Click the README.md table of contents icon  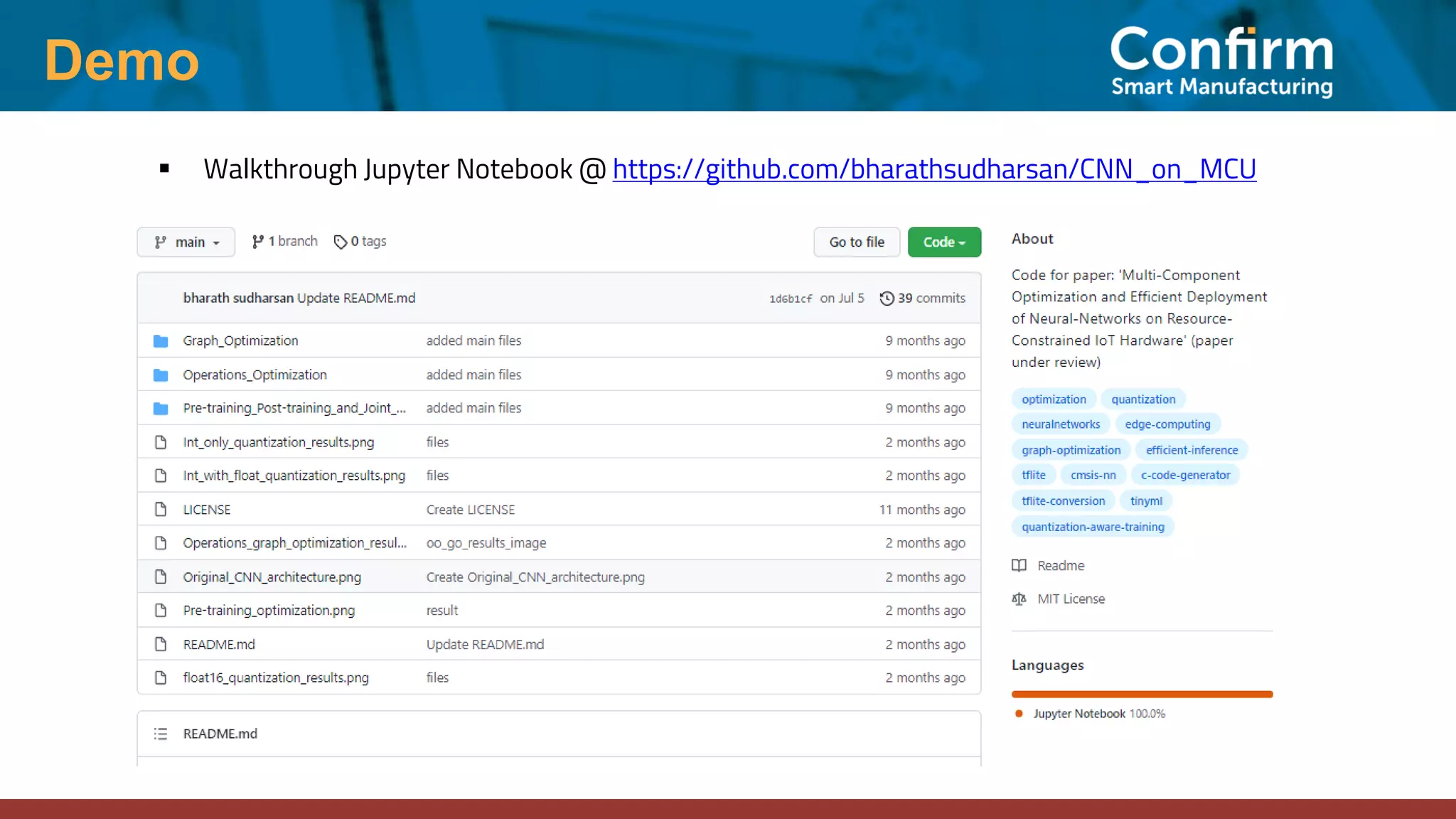(161, 734)
